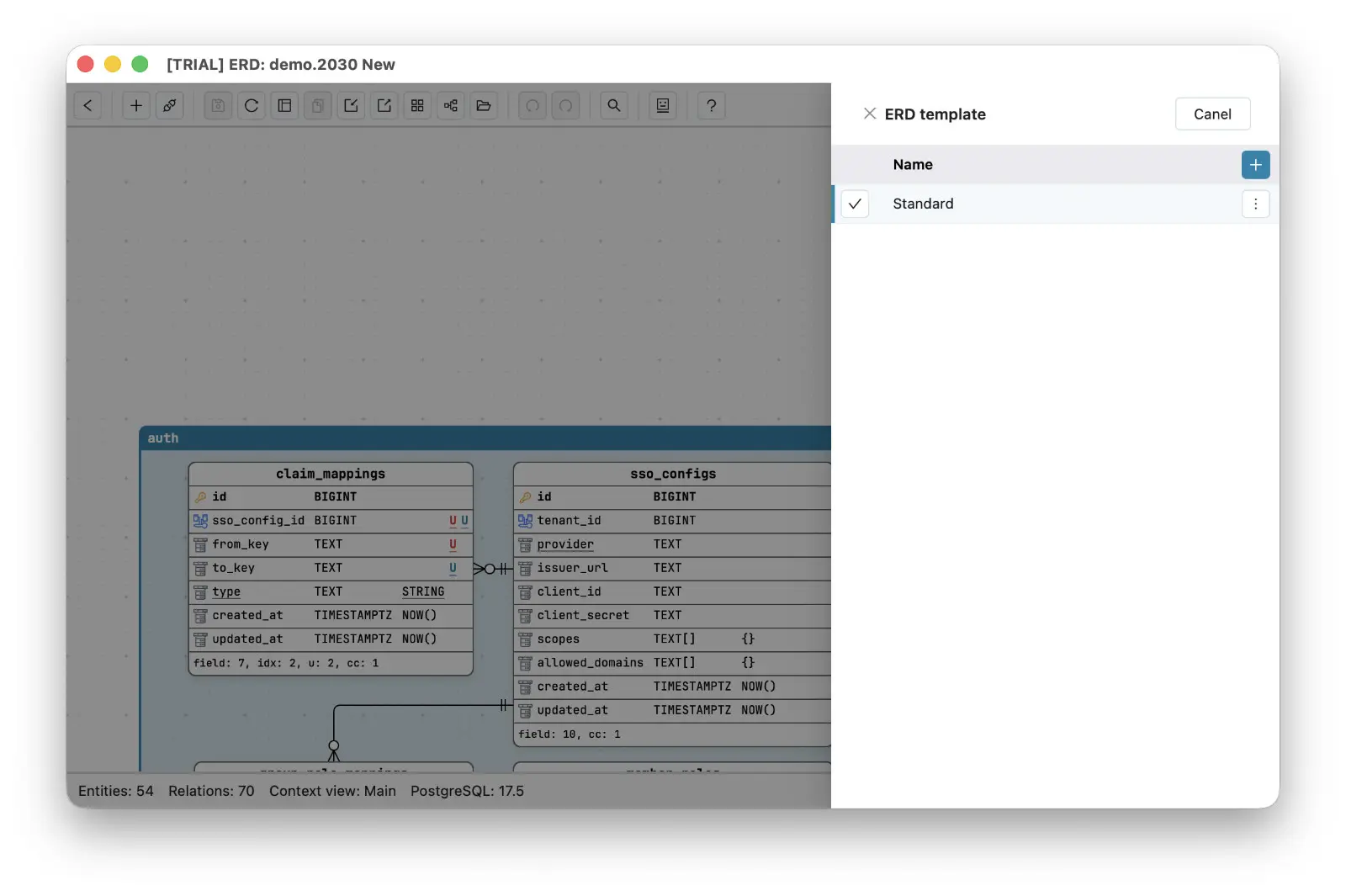Click PostgreSQL: 17.5 in status bar
This screenshot has width=1346, height=896.
coord(467,791)
